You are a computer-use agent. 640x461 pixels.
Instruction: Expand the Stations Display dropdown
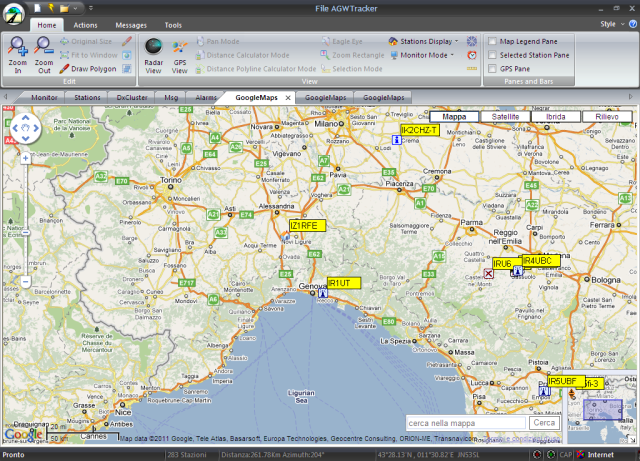pos(456,41)
